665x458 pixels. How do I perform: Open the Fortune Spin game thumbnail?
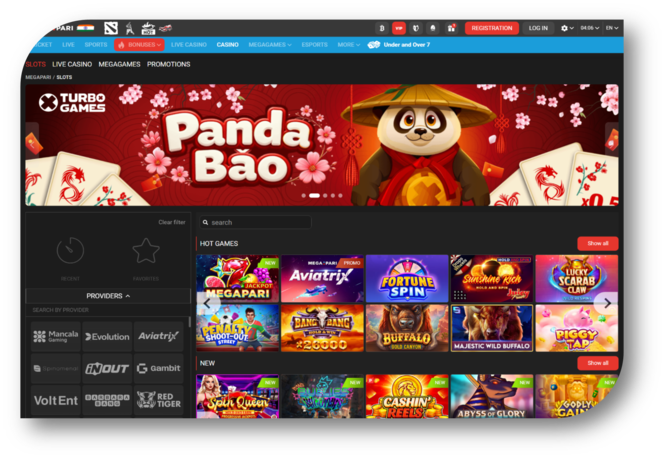coord(406,278)
